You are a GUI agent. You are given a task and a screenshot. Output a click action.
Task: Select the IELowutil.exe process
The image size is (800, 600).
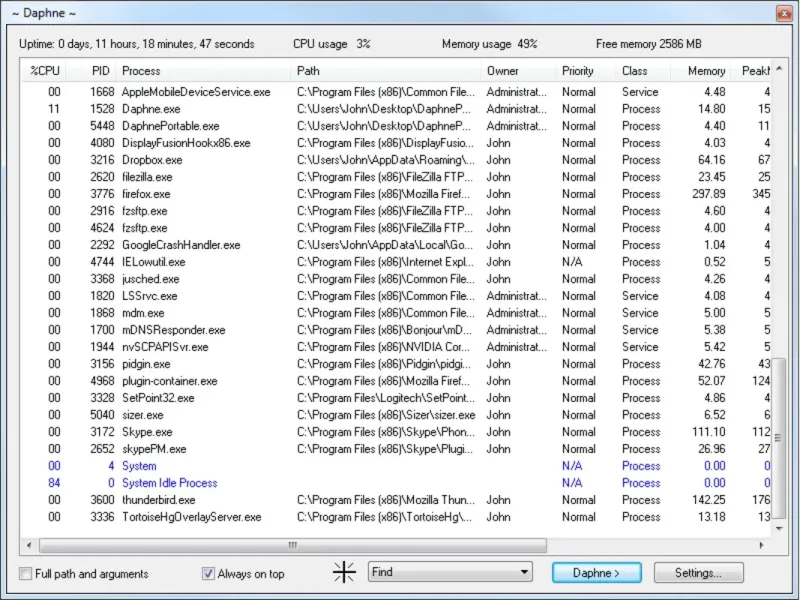pos(395,262)
